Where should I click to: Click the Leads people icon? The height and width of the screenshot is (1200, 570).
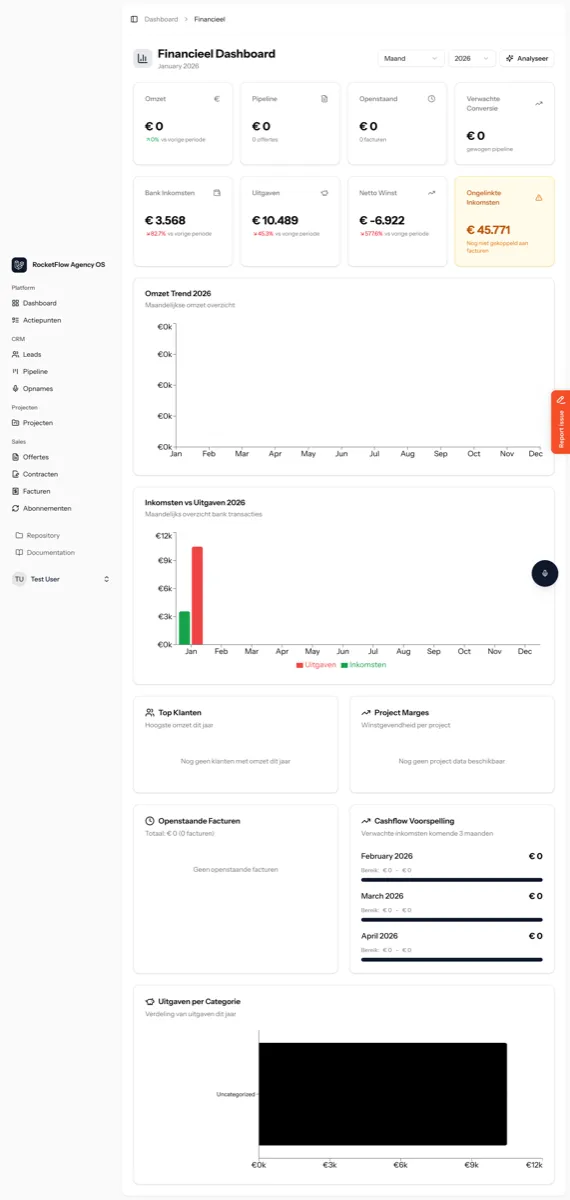(15, 354)
